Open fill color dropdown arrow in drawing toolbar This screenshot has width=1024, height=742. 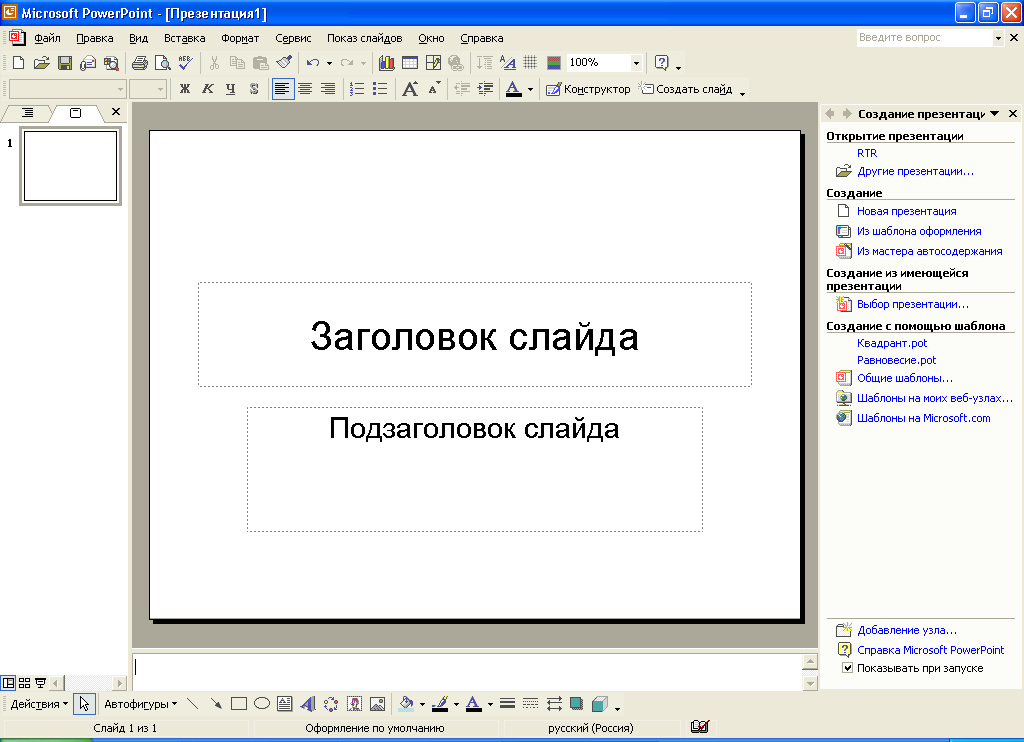coord(422,704)
